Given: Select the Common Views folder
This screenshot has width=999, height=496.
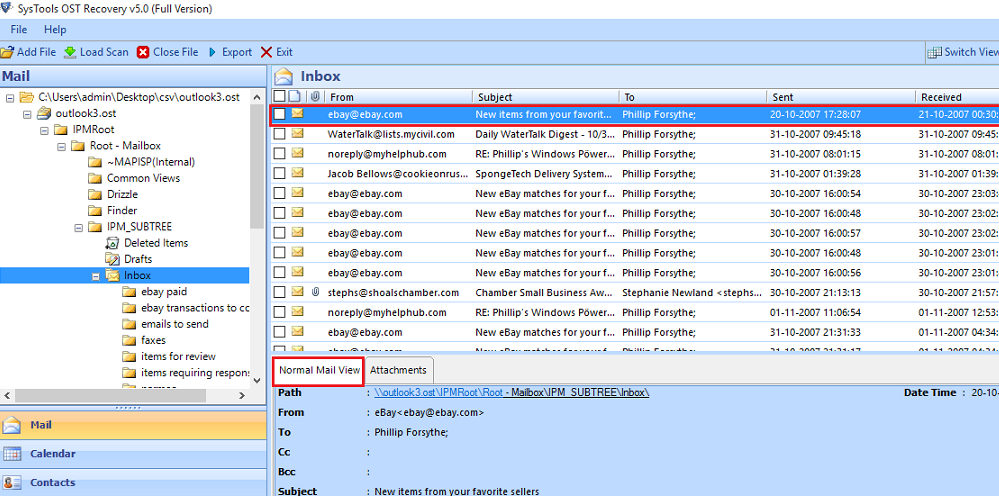Looking at the screenshot, I should pos(143,178).
